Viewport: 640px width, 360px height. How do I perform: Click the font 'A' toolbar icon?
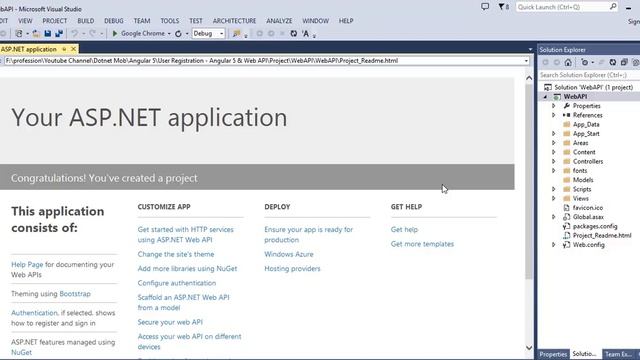(305, 34)
